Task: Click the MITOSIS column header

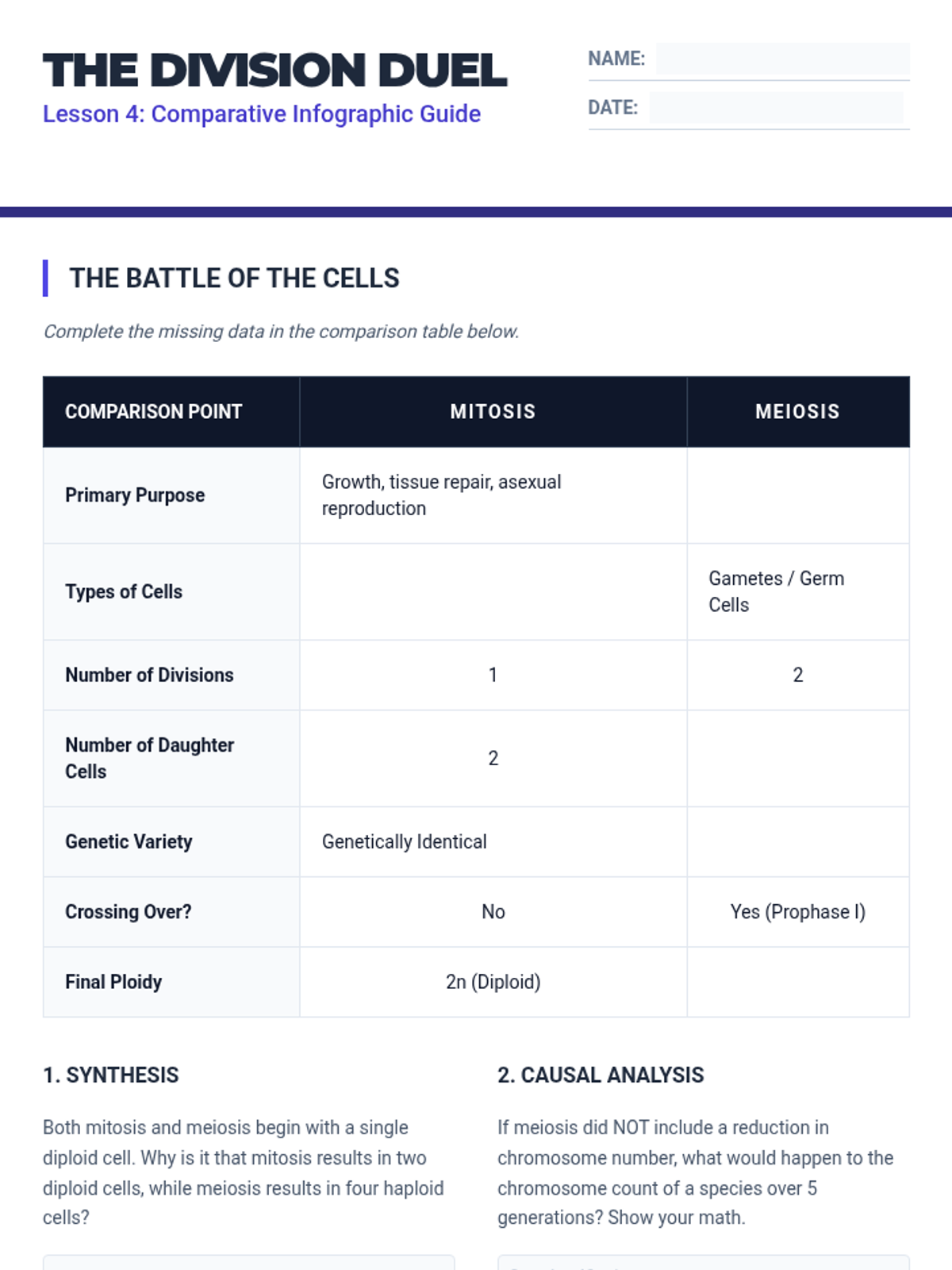Action: click(493, 411)
